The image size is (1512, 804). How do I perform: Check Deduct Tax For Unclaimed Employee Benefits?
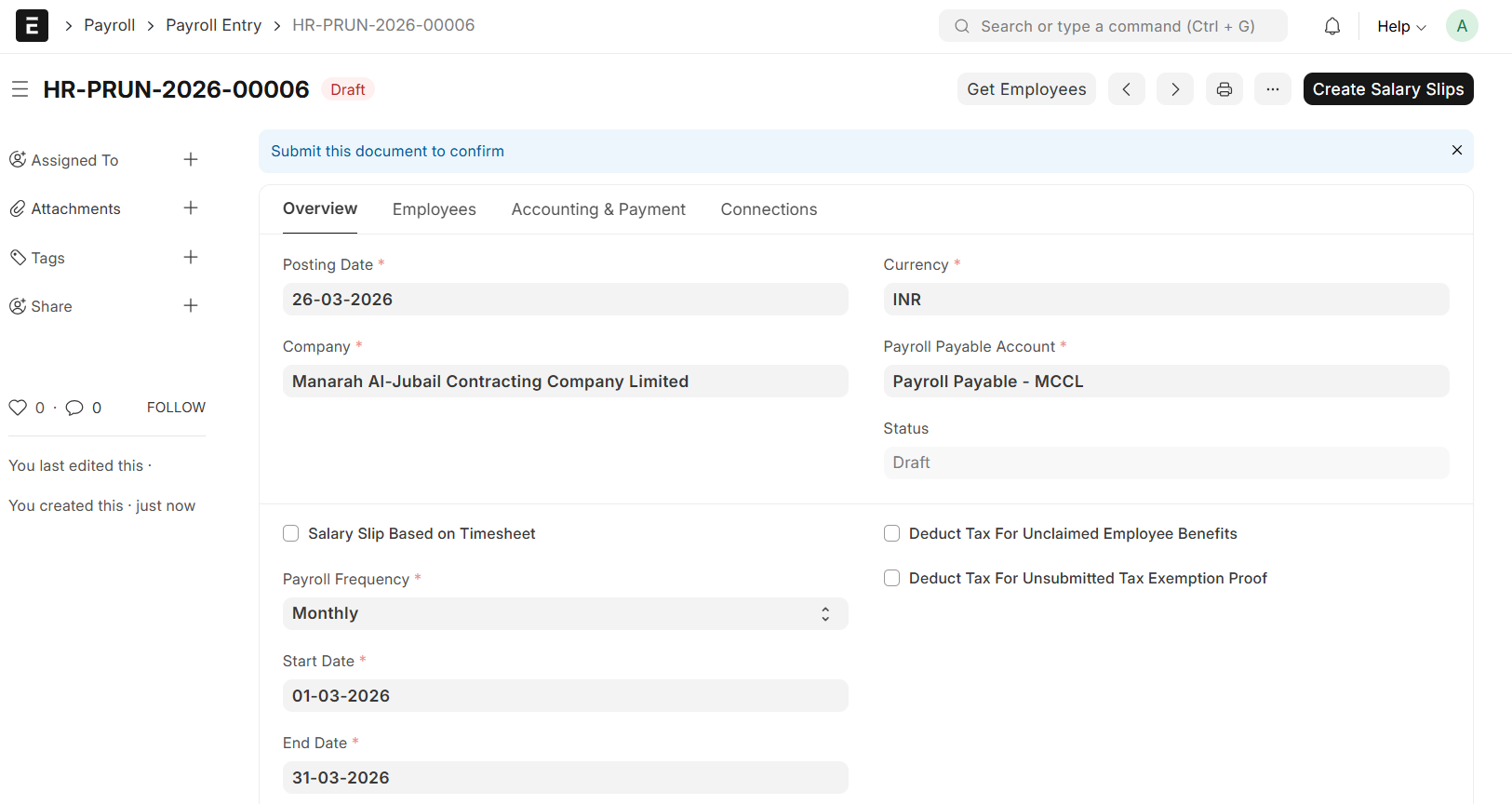(x=891, y=533)
